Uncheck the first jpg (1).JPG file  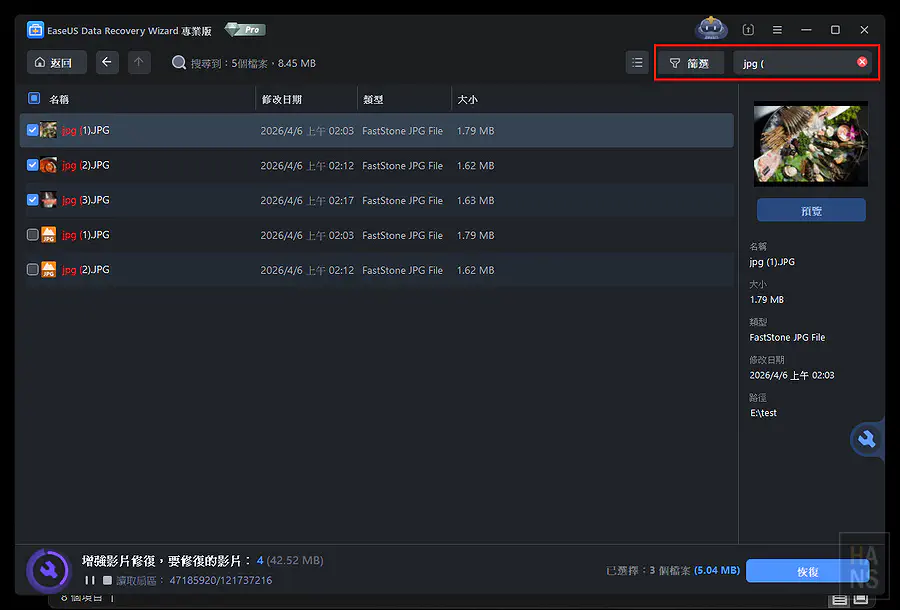tap(33, 130)
